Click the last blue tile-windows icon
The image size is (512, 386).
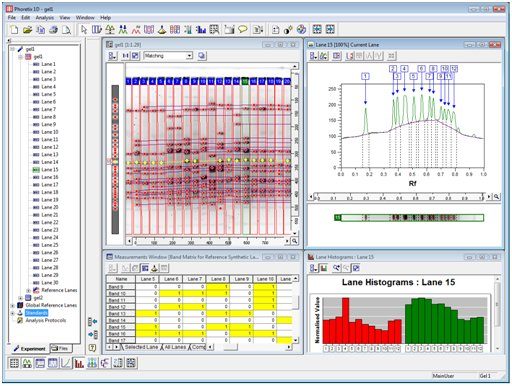330,29
